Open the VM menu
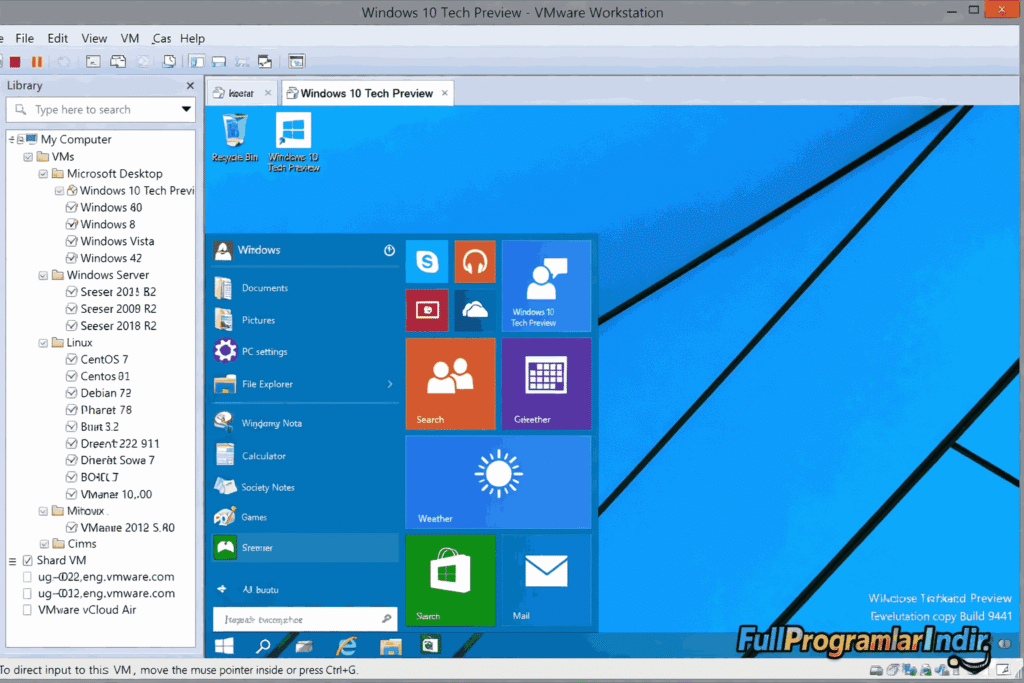This screenshot has height=683, width=1024. 129,38
